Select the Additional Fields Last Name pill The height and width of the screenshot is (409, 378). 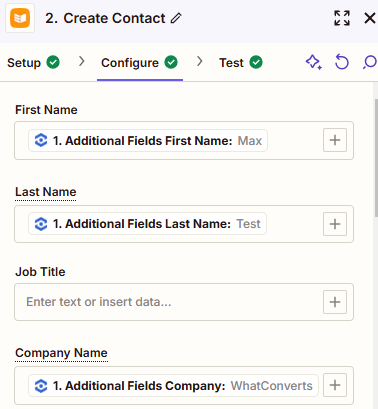point(147,224)
